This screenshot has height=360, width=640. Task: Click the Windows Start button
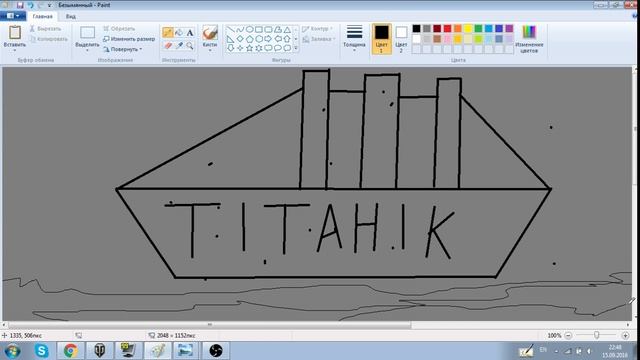click(x=12, y=351)
